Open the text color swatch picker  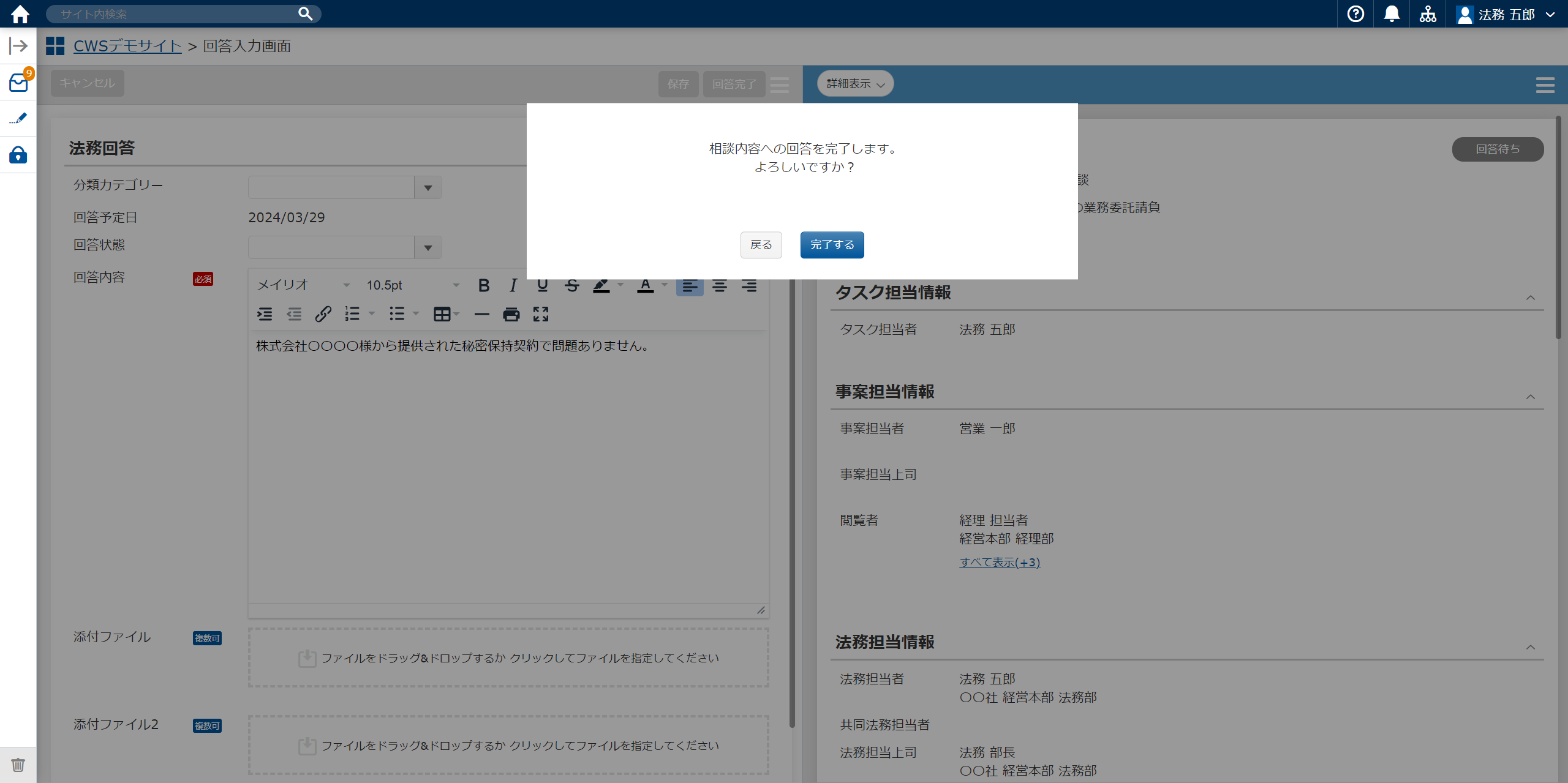646,285
